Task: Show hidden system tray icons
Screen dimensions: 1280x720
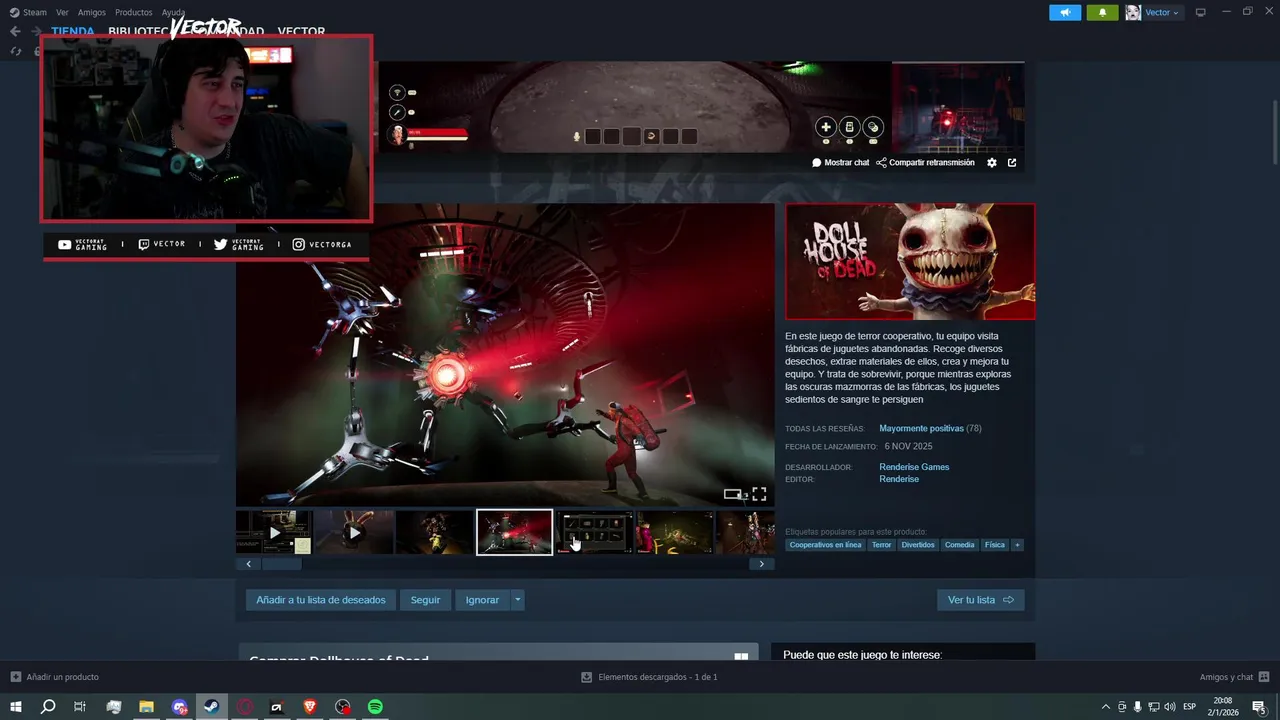Action: (x=1105, y=707)
